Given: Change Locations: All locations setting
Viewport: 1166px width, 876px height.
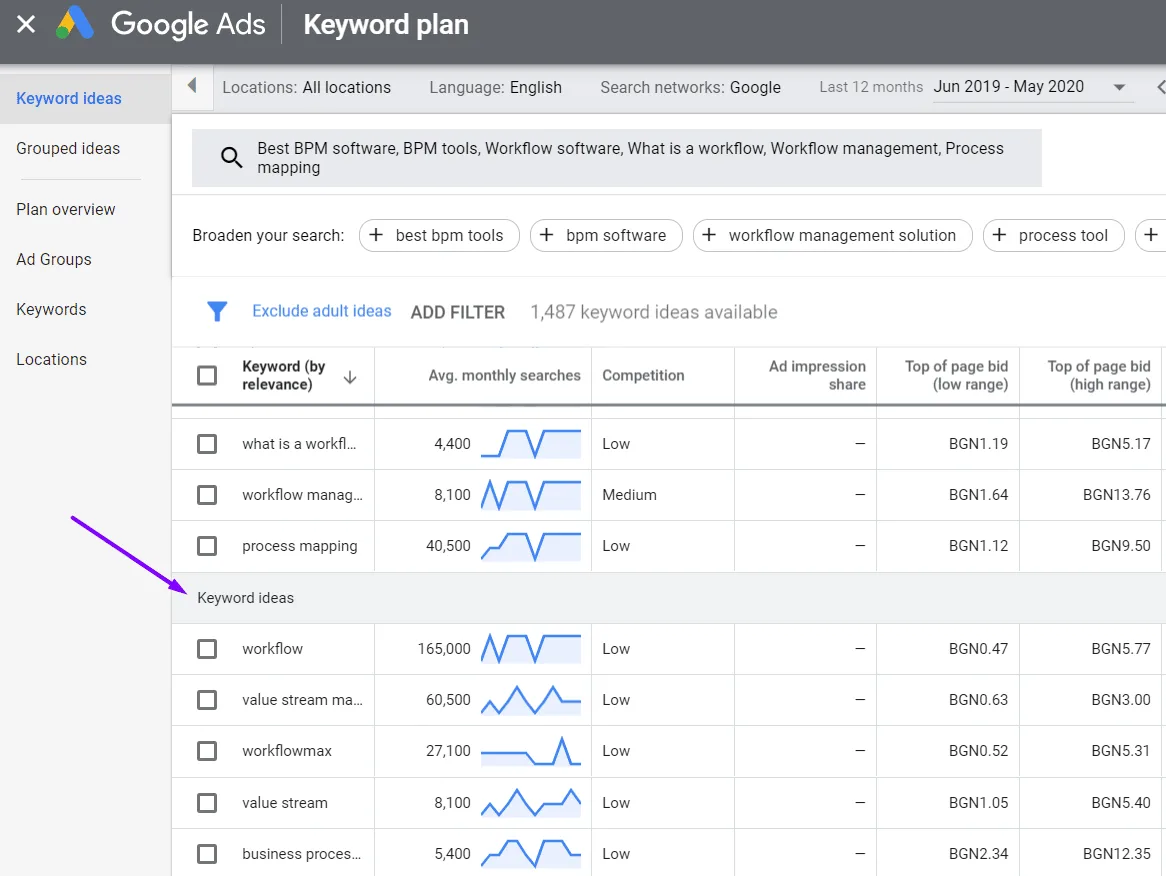Looking at the screenshot, I should click(x=306, y=87).
